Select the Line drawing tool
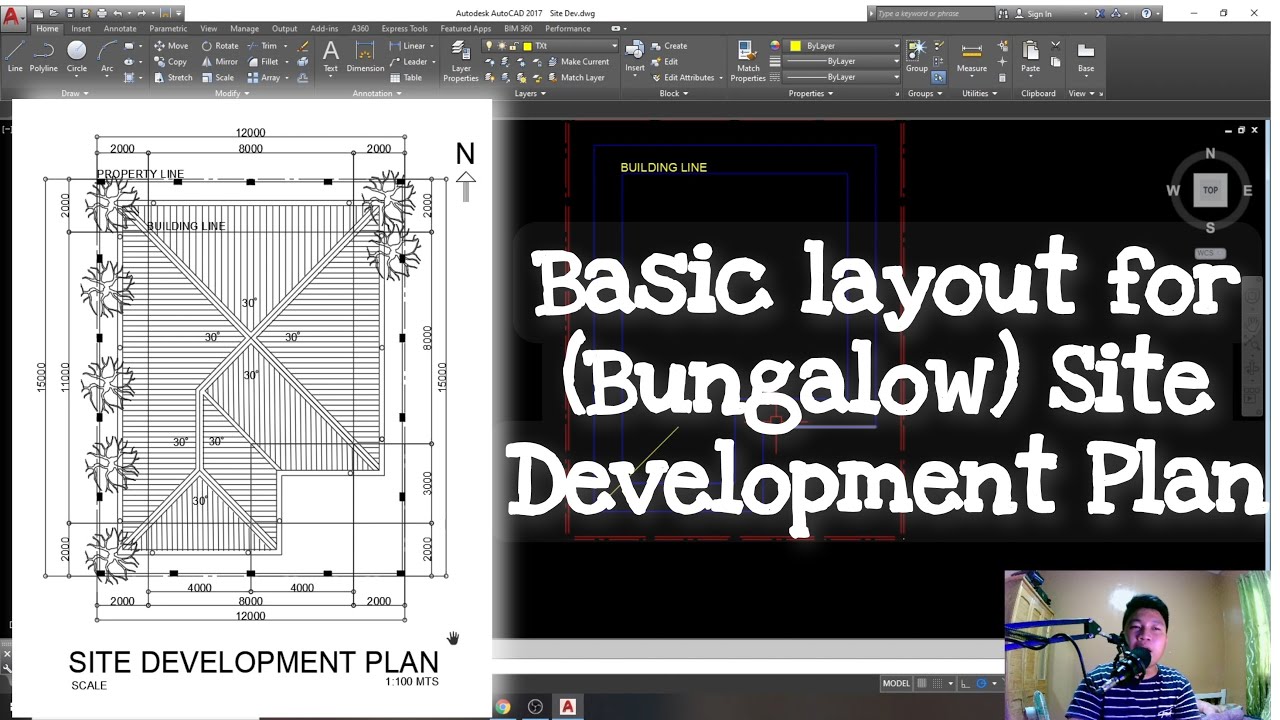 pyautogui.click(x=15, y=56)
